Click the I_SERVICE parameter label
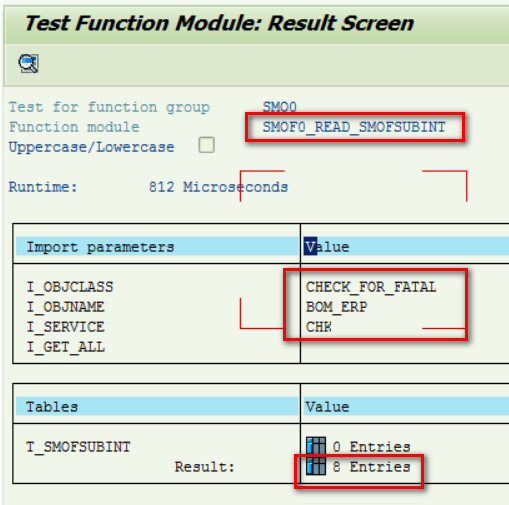 point(66,327)
